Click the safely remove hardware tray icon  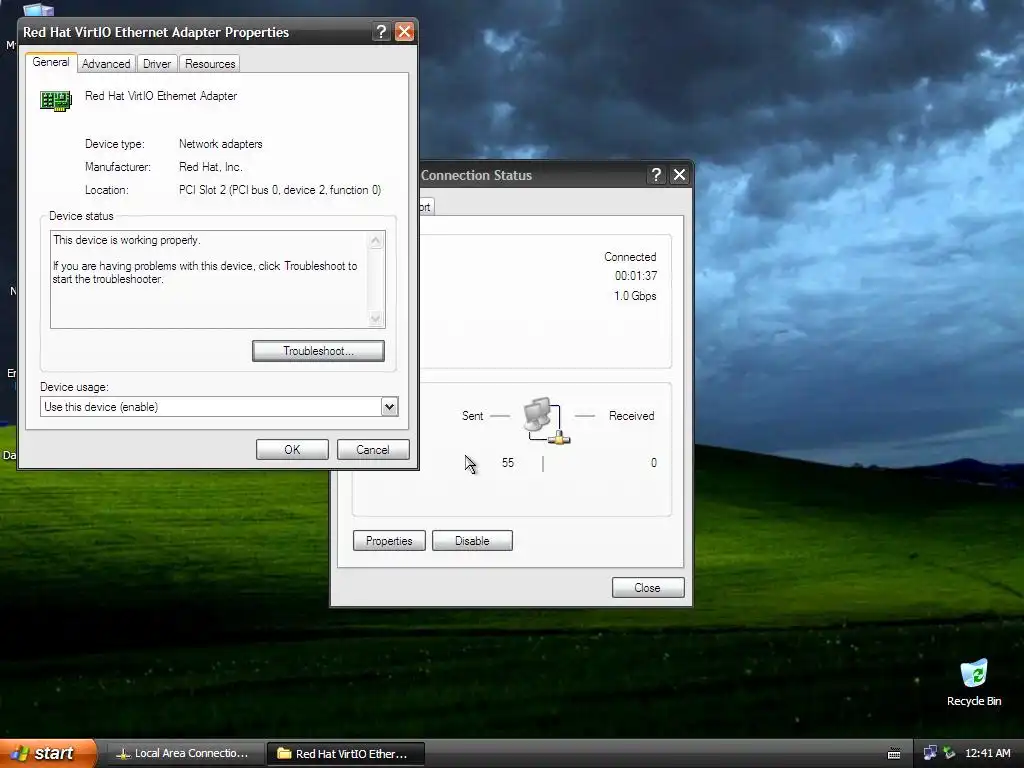pos(950,753)
